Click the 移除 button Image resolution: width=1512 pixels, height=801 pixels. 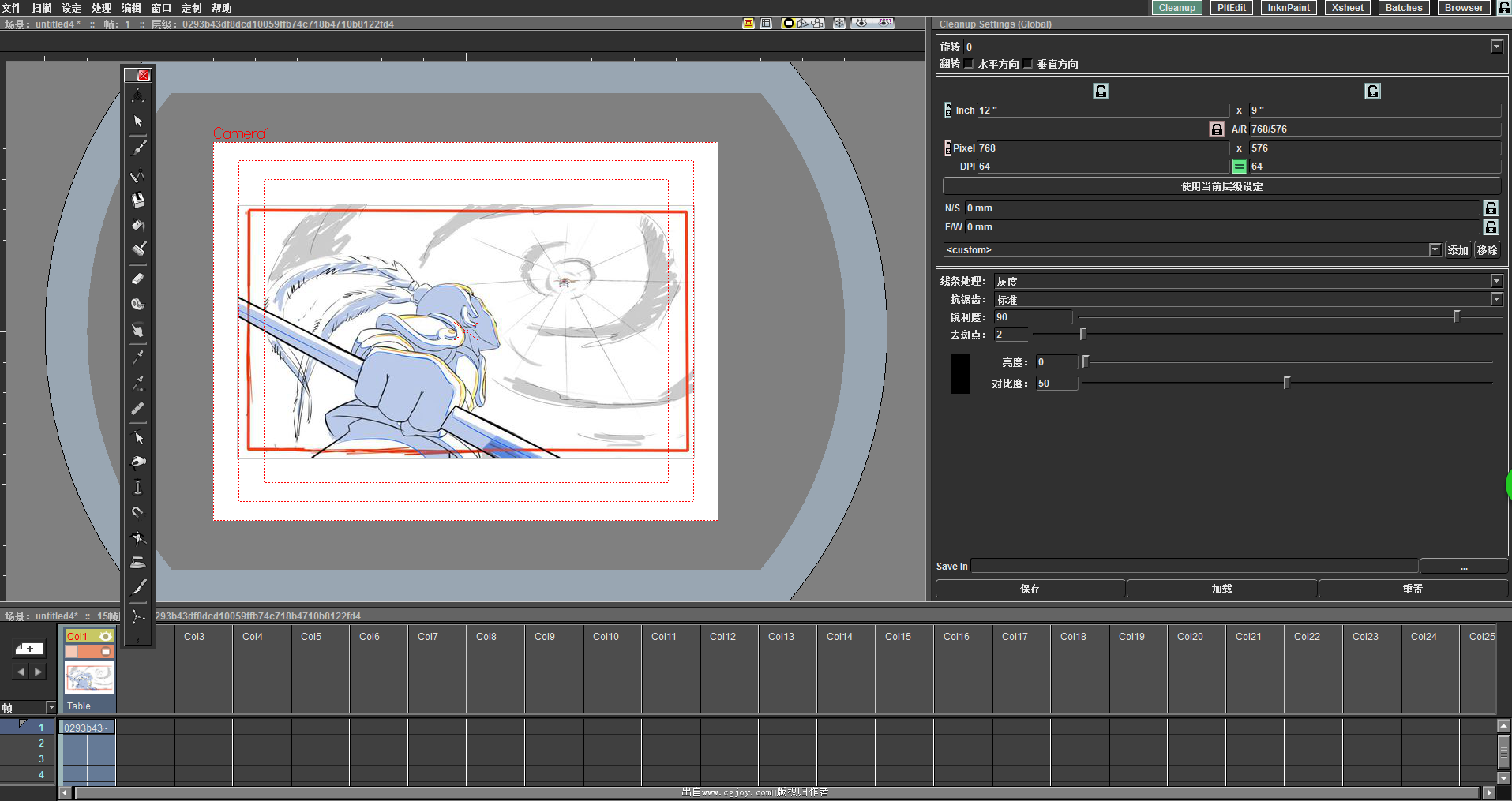1488,250
